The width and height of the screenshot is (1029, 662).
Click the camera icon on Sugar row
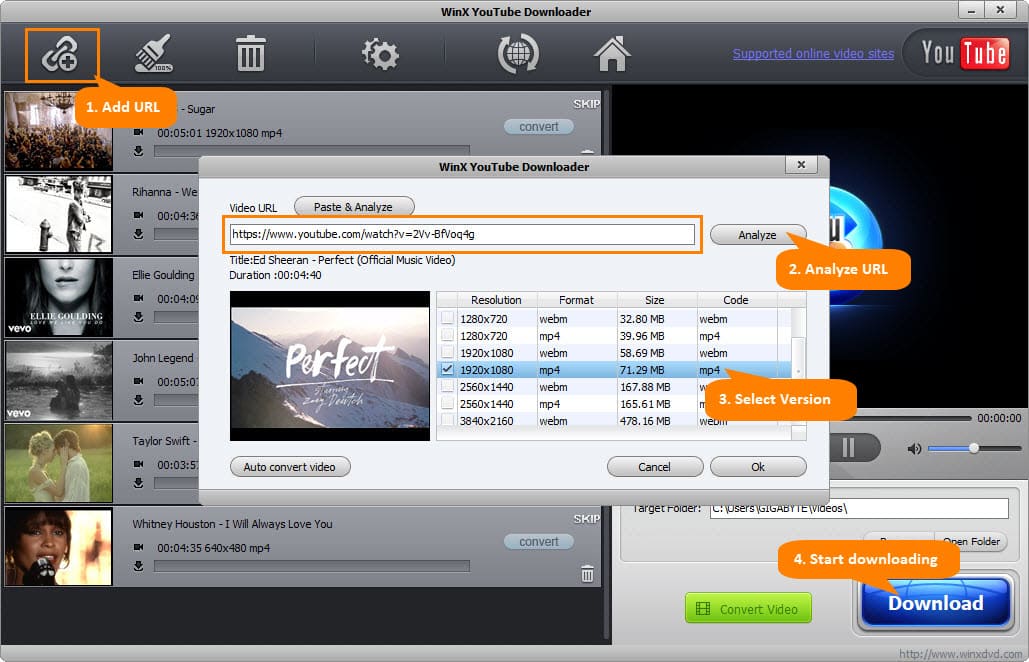138,133
